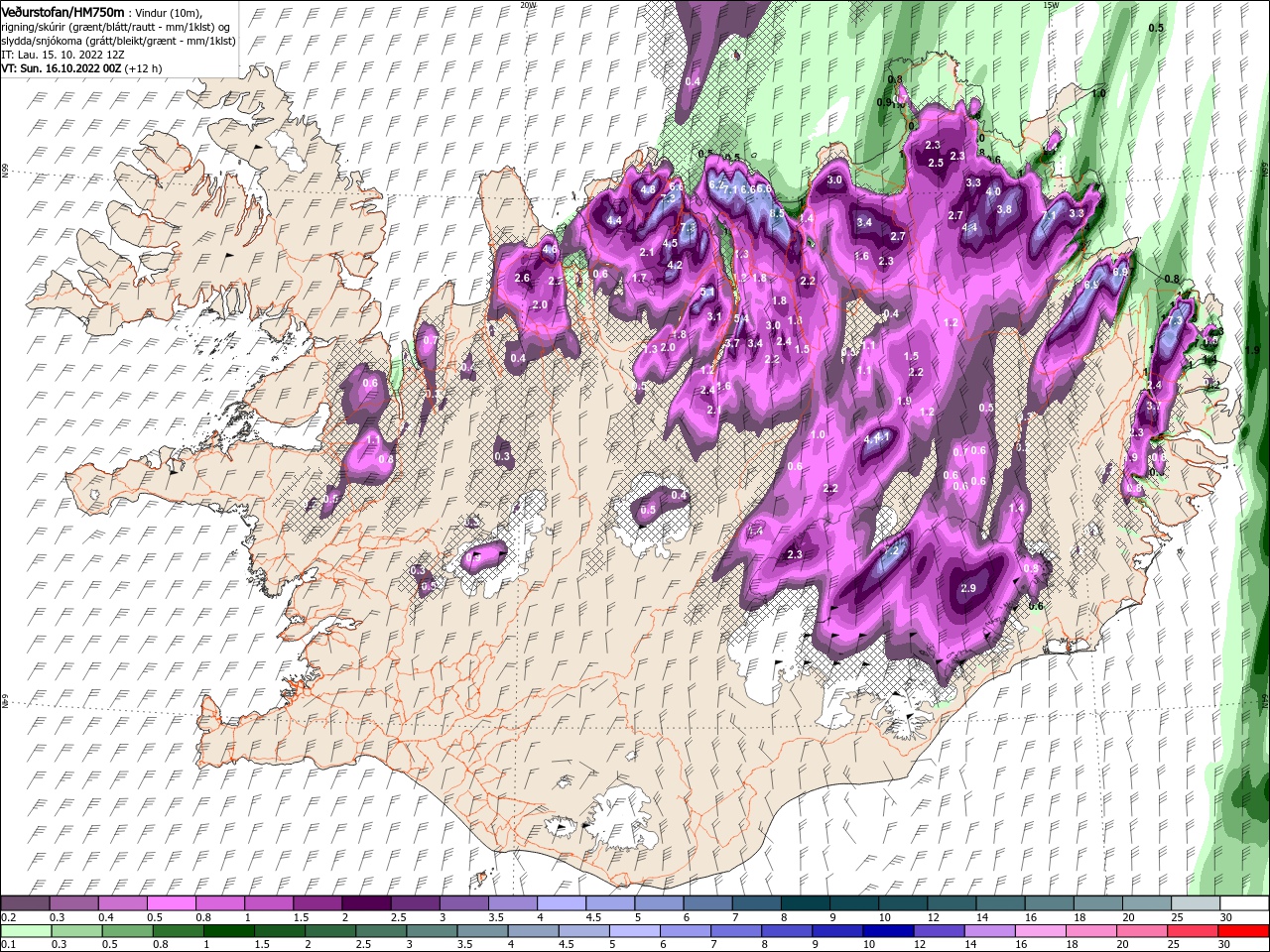Select the darkest purple snow swatch between 2 and 2.5
The width and height of the screenshot is (1270, 952).
tap(365, 903)
